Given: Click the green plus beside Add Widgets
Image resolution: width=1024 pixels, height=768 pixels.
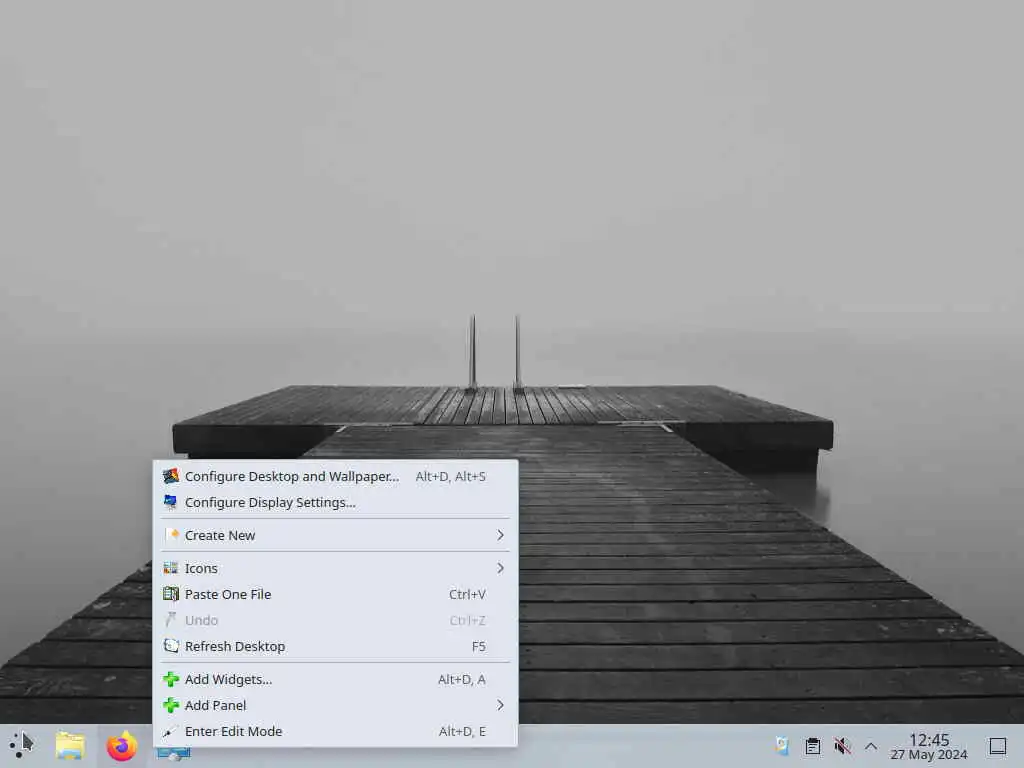Looking at the screenshot, I should pyautogui.click(x=171, y=679).
